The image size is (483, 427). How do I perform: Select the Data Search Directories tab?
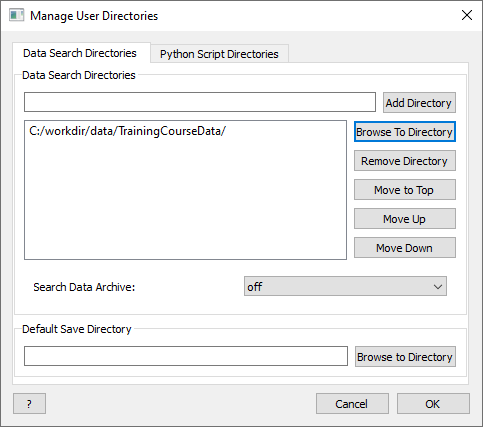pyautogui.click(x=80, y=53)
